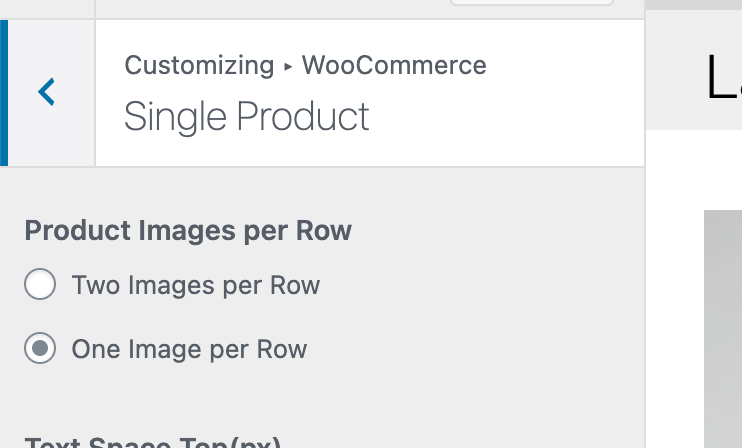742x448 pixels.
Task: Click the Product Images per Row heading
Action: tap(188, 231)
